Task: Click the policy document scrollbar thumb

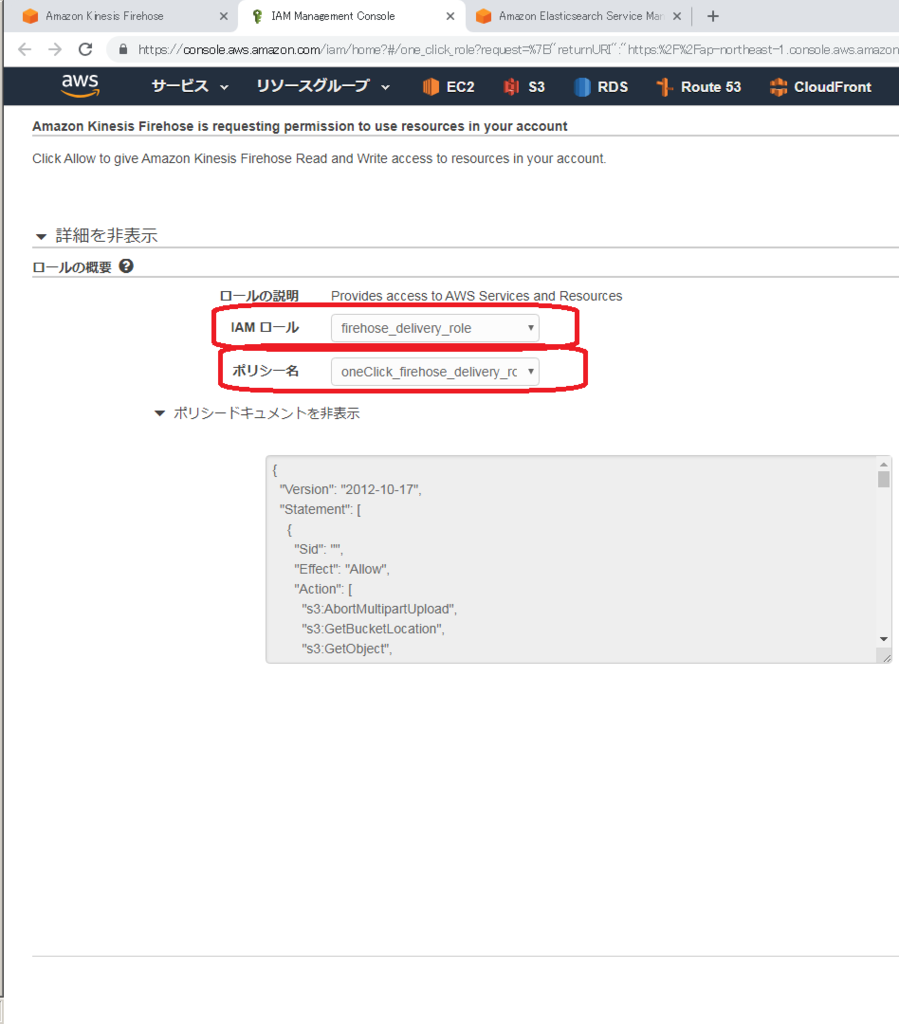Action: [x=883, y=479]
